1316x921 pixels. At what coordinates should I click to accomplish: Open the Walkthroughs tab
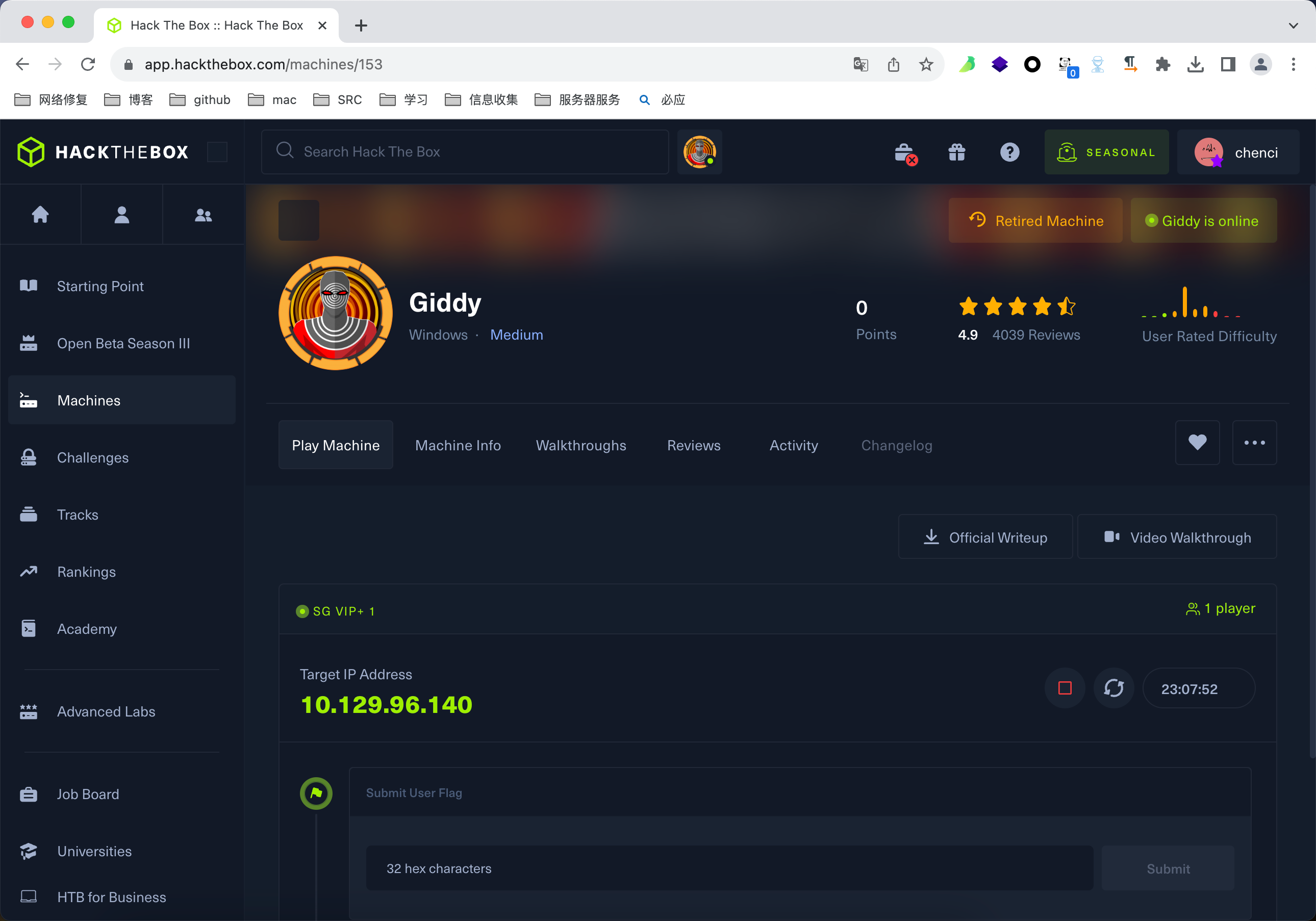click(580, 445)
